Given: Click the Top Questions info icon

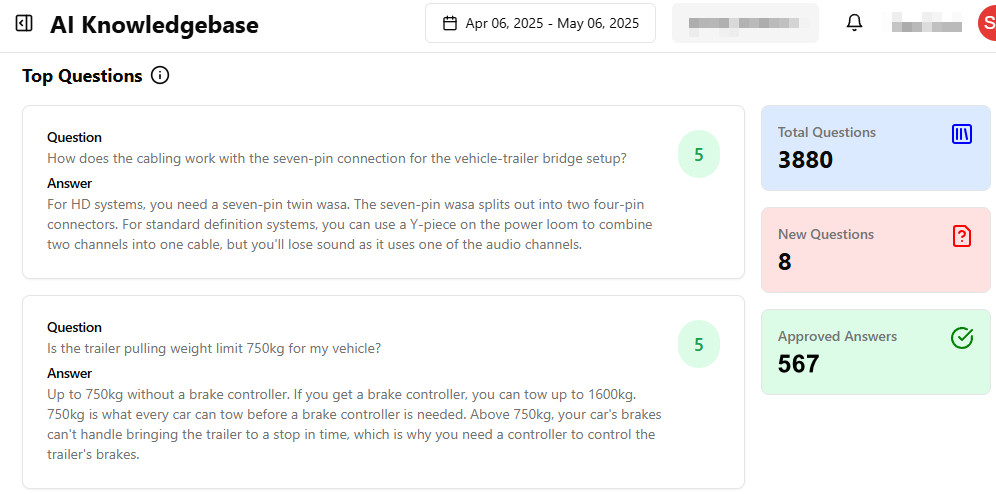Looking at the screenshot, I should pyautogui.click(x=160, y=76).
